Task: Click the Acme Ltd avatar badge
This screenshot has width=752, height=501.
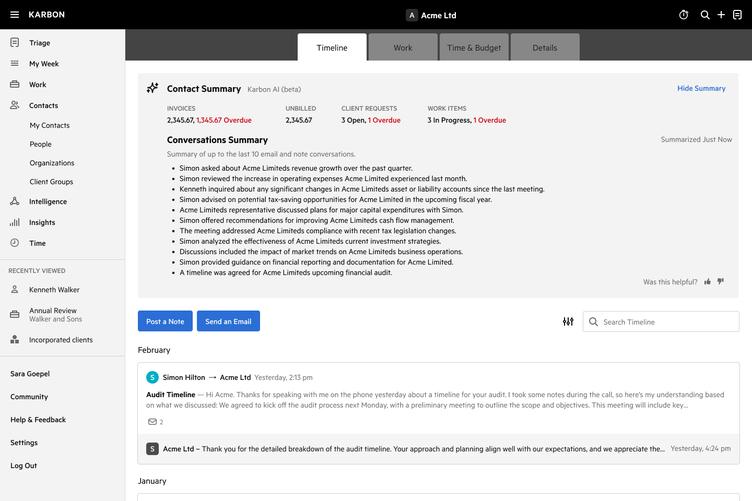Action: pyautogui.click(x=411, y=15)
